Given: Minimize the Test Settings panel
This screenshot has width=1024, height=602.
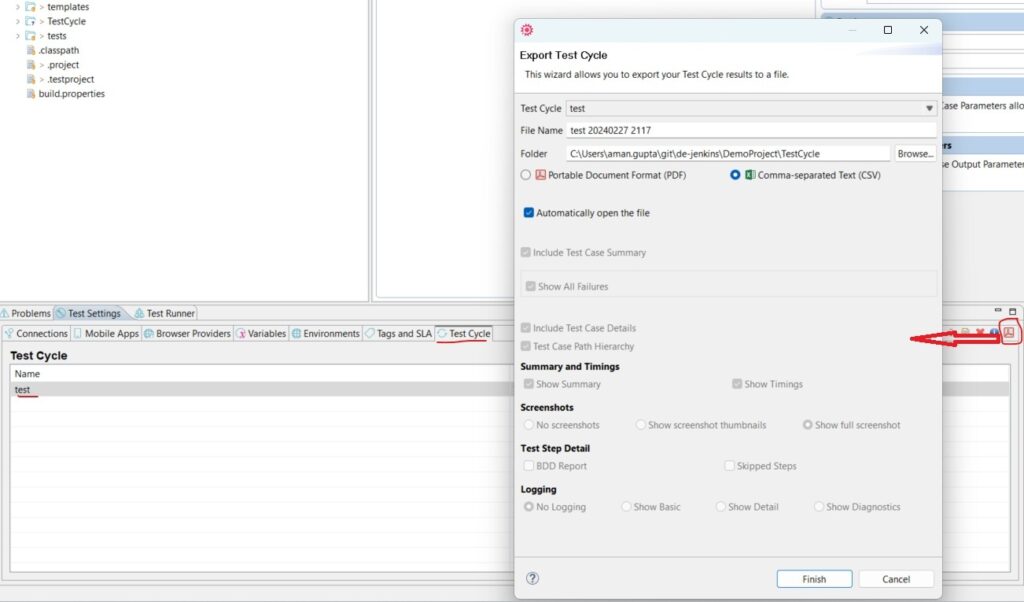Looking at the screenshot, I should click(997, 311).
